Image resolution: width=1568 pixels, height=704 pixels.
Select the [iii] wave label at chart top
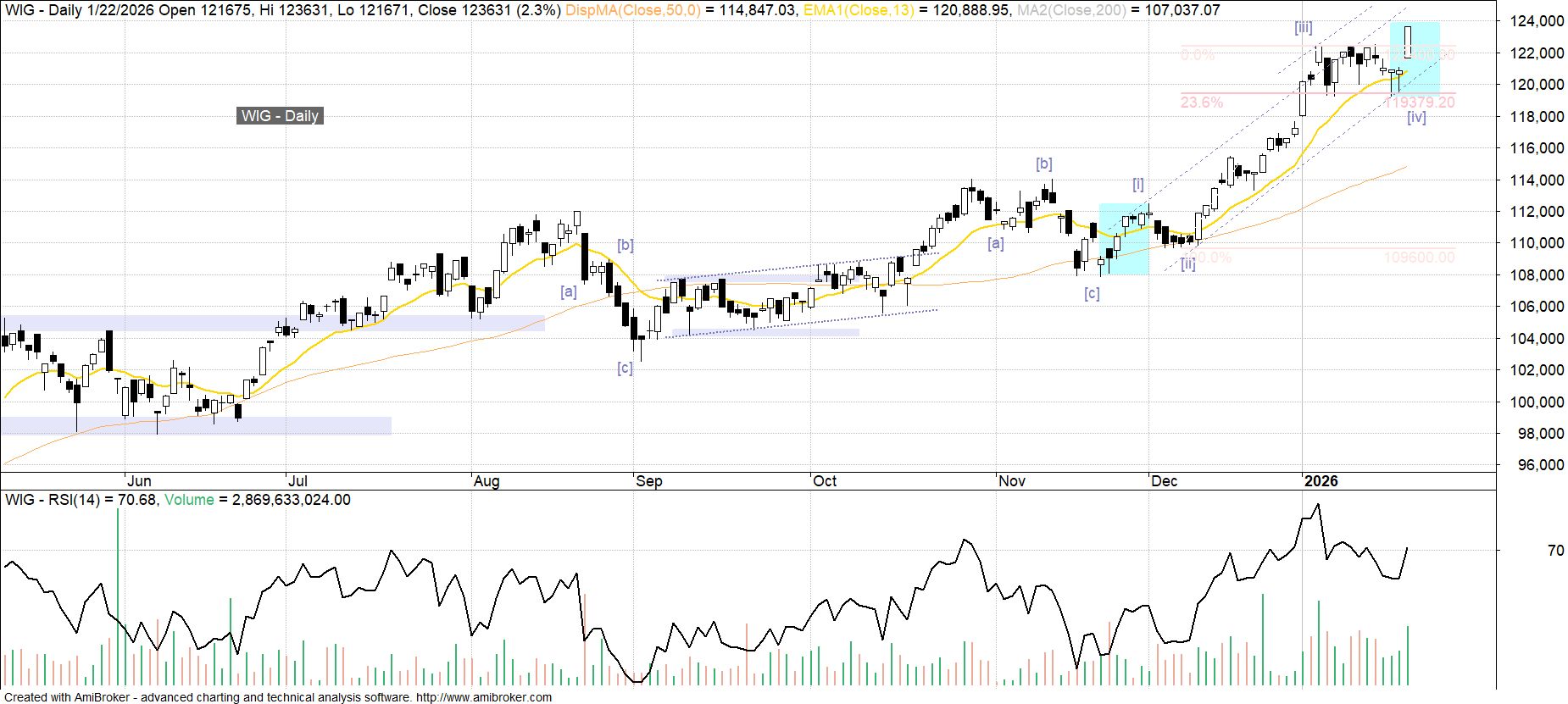tap(1303, 28)
